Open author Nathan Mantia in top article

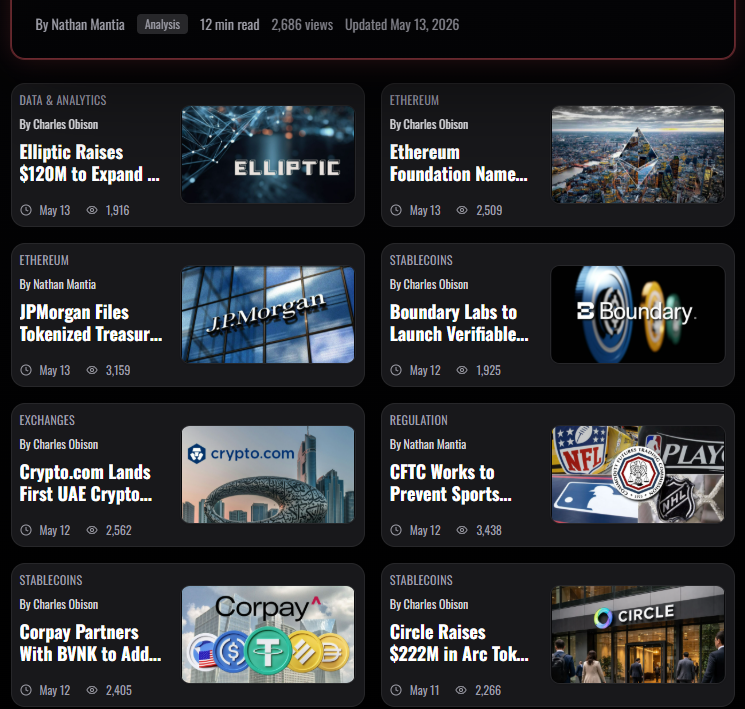pyautogui.click(x=80, y=25)
